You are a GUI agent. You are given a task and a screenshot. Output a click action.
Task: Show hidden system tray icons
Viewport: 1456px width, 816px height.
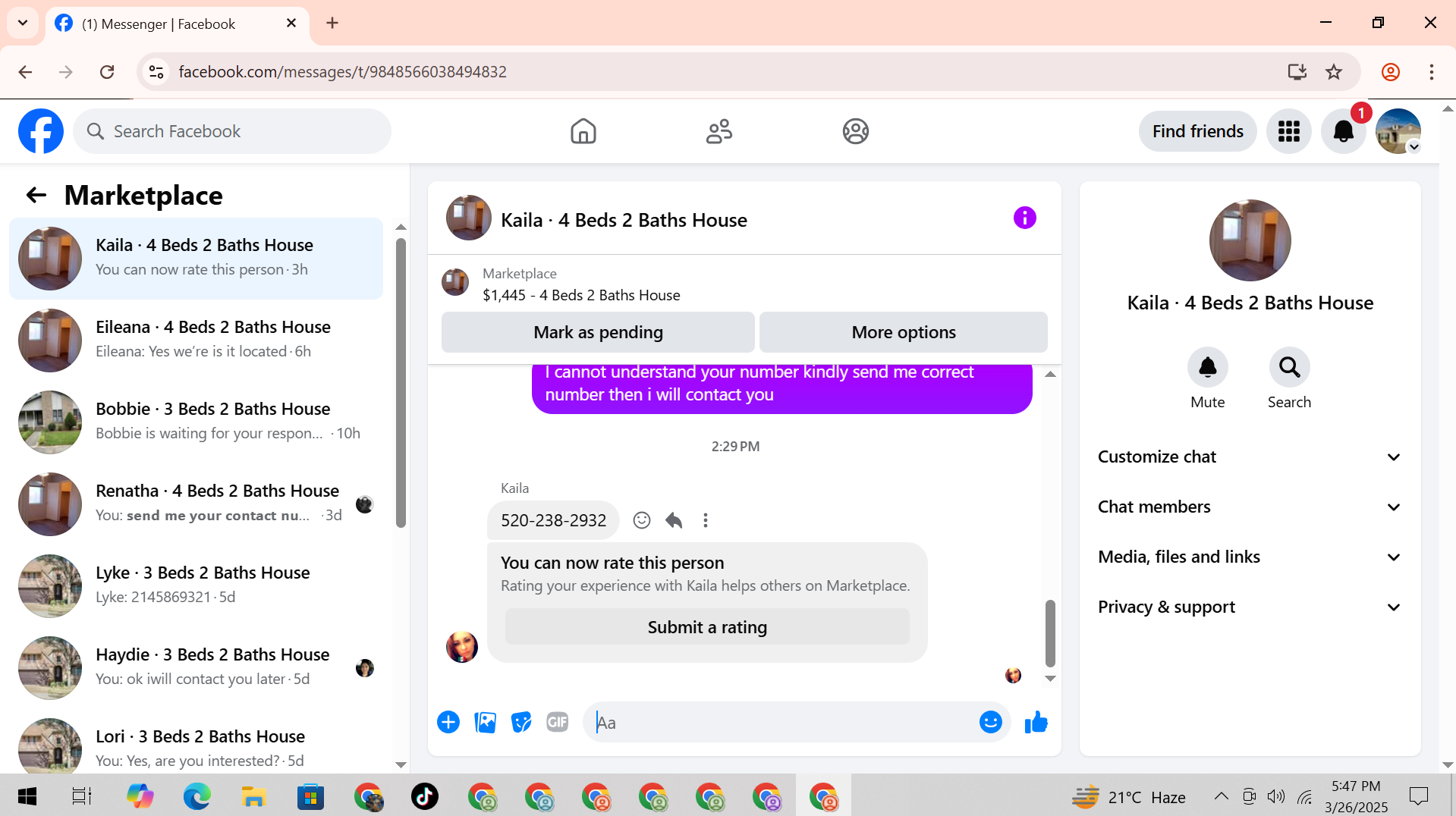coord(1221,796)
